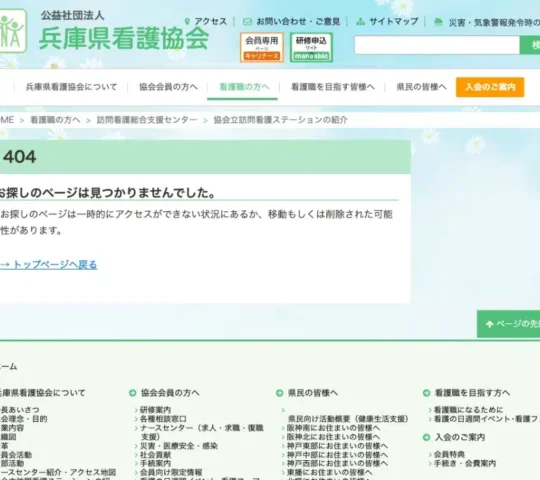The image size is (540, 480).
Task: Open the footer 手続き・会費案内 link
Action: pyautogui.click(x=465, y=463)
